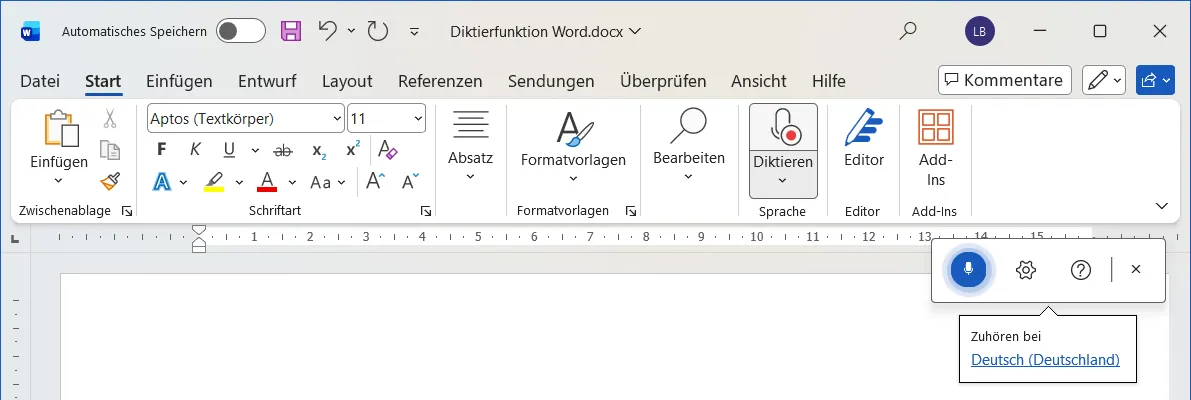The width and height of the screenshot is (1191, 400).
Task: Open Schriftart dialog launcher
Action: (x=426, y=211)
